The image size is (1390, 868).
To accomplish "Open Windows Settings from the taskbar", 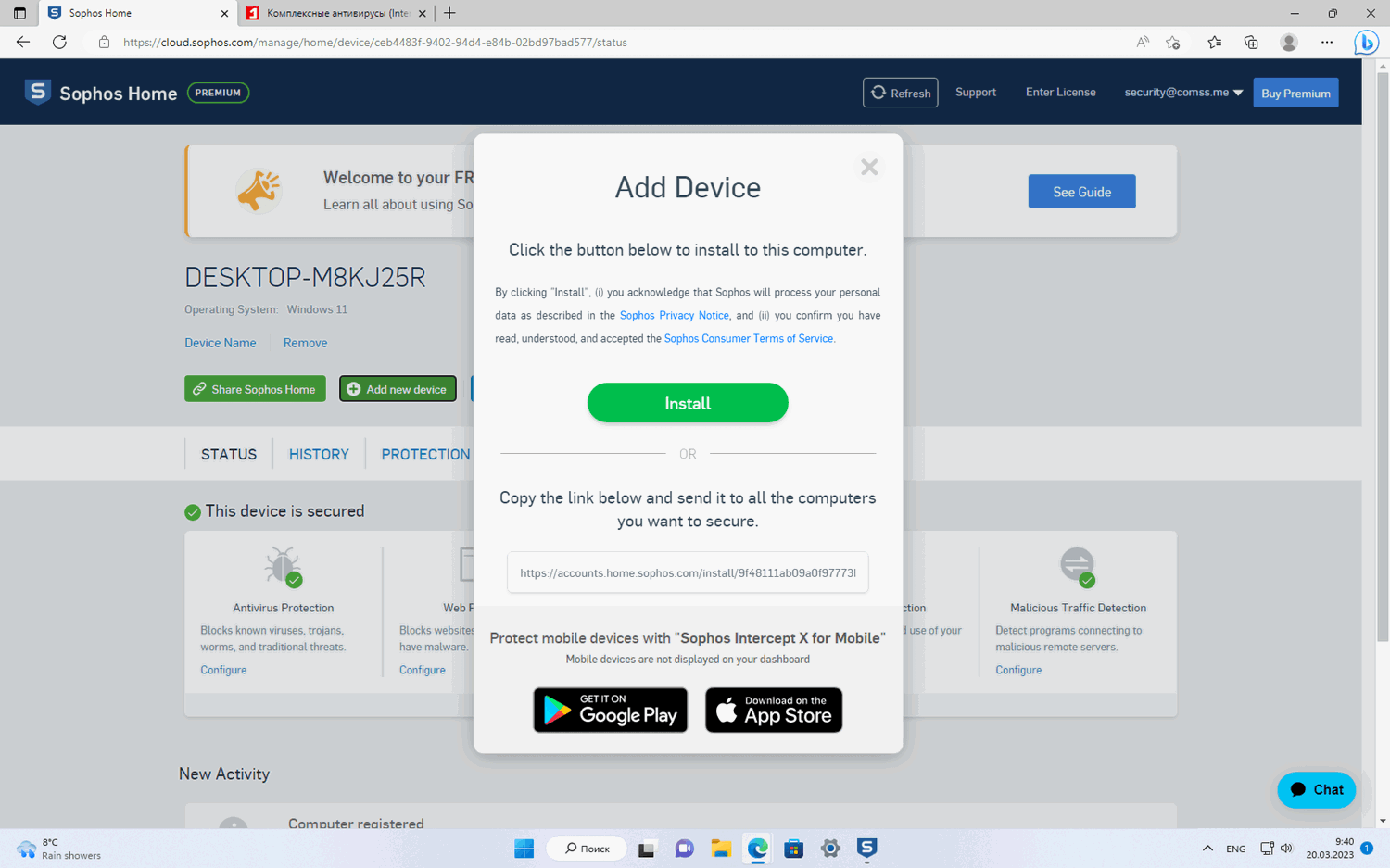I will point(830,848).
